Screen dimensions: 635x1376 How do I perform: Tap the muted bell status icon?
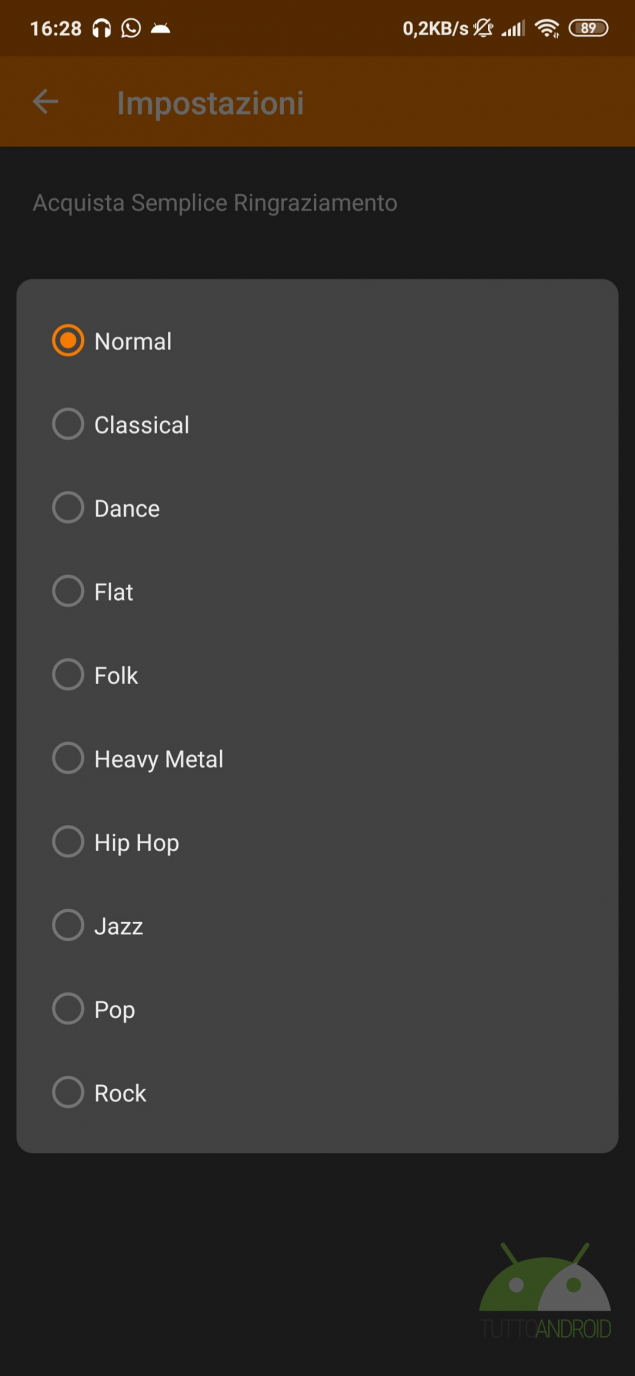point(483,28)
